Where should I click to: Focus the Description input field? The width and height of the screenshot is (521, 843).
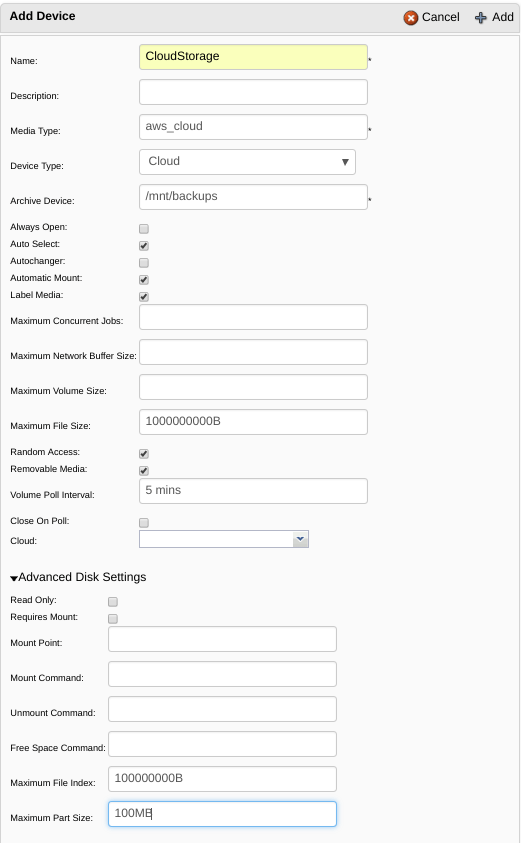coord(253,92)
